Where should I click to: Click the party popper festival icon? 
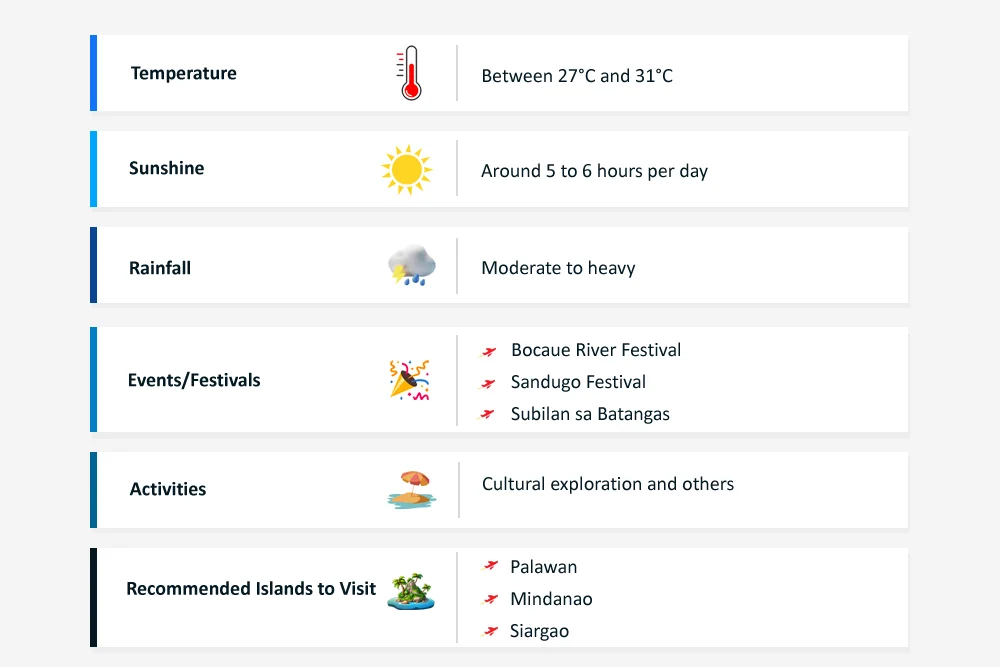click(409, 380)
